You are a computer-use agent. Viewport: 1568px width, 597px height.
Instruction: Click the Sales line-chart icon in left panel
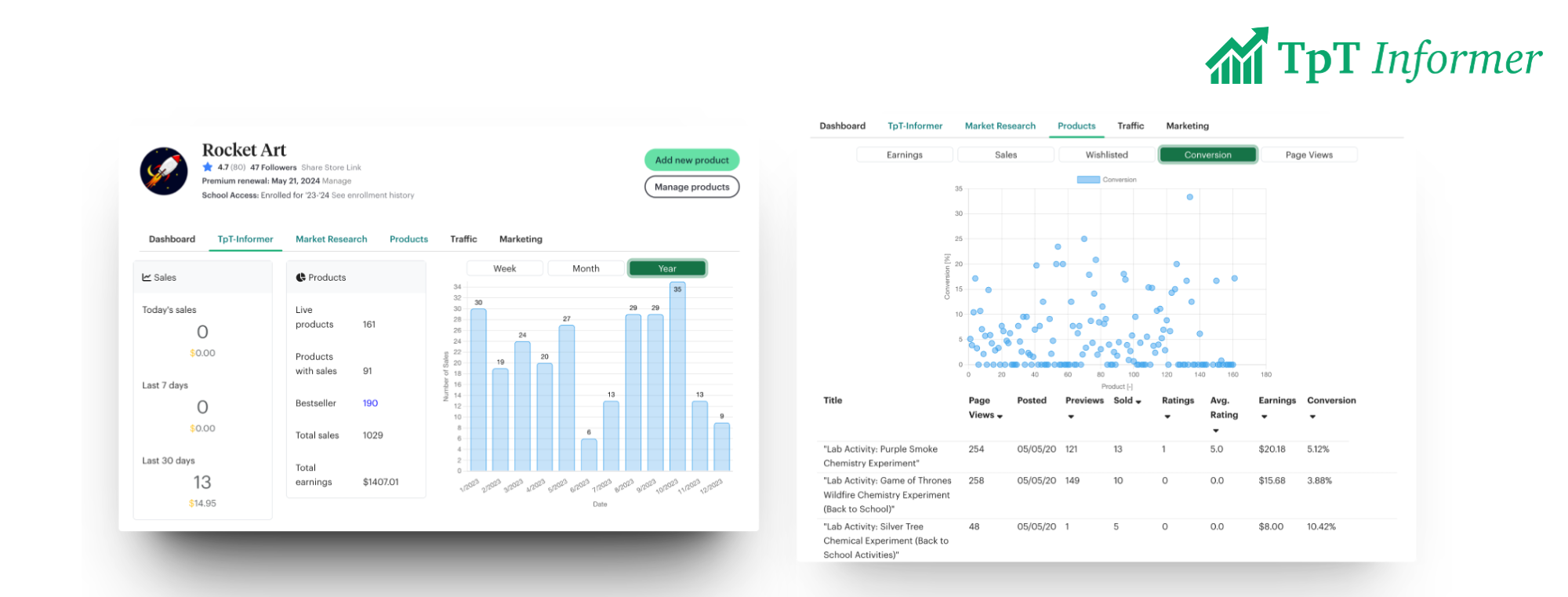click(147, 277)
